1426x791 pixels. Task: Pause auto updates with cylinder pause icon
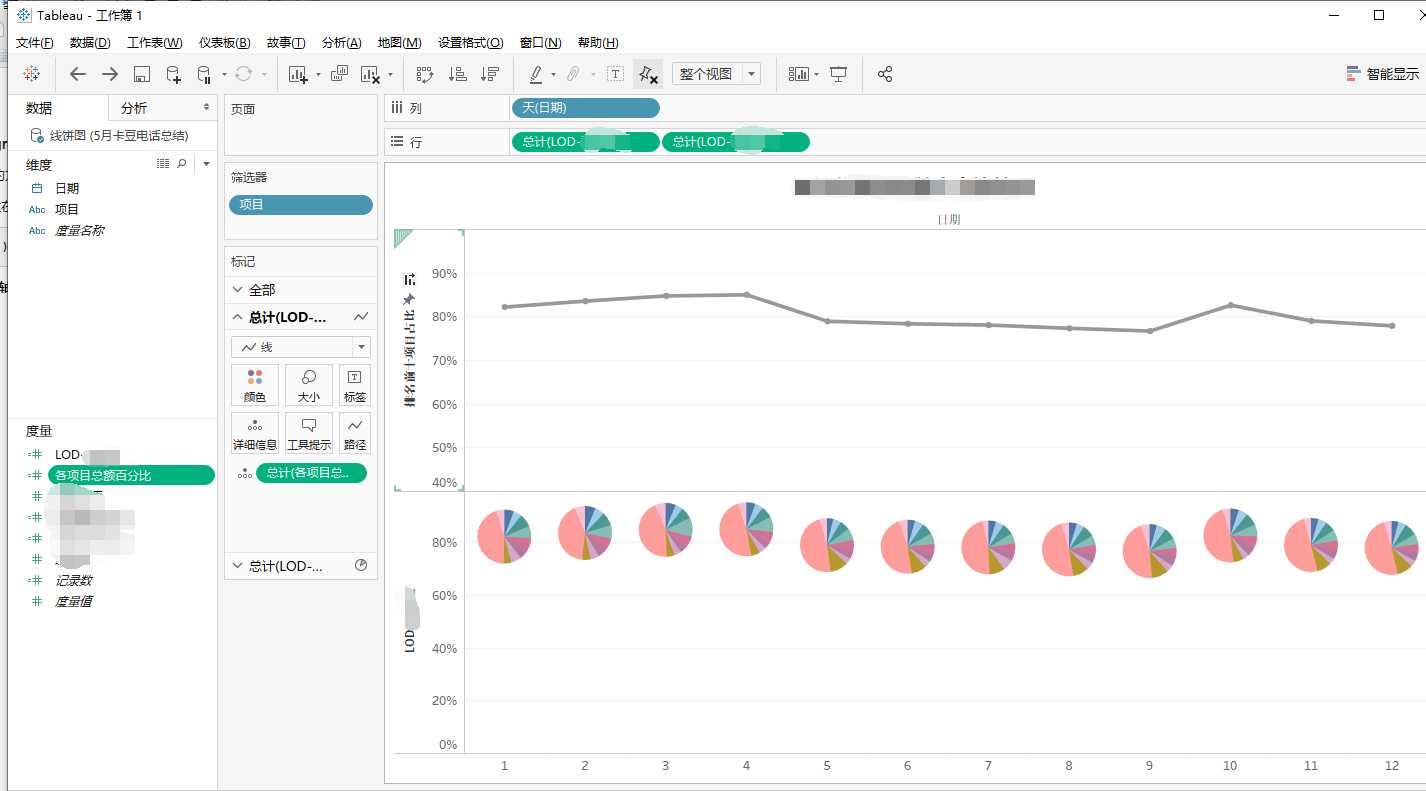204,74
